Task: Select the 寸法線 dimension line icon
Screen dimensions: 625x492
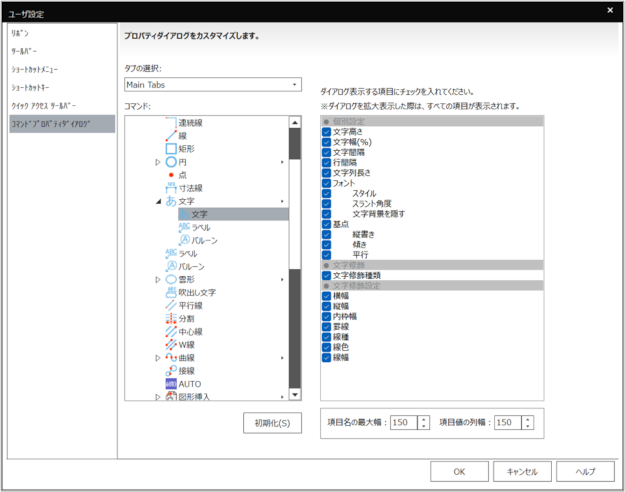Action: (170, 187)
